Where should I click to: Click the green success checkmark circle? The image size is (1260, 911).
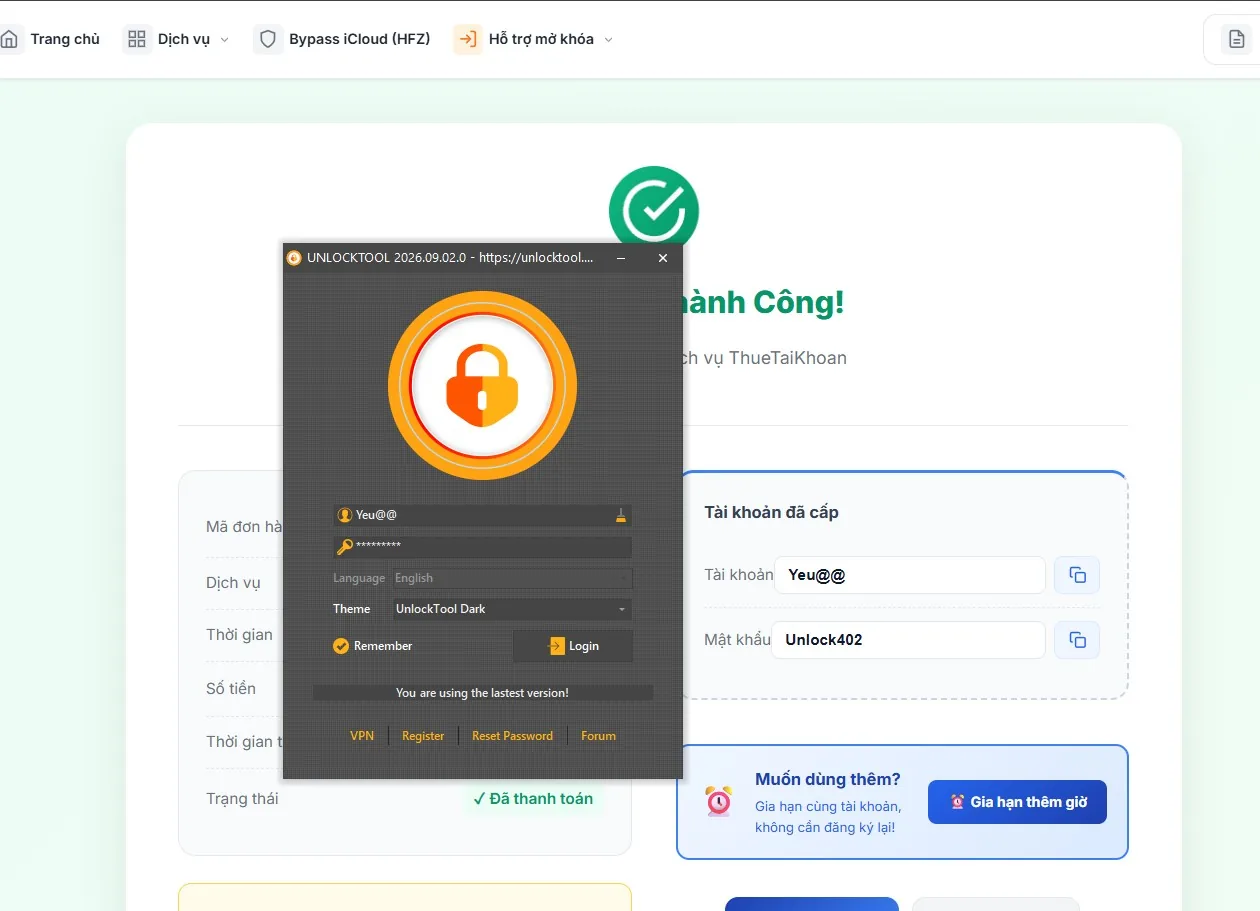[653, 208]
